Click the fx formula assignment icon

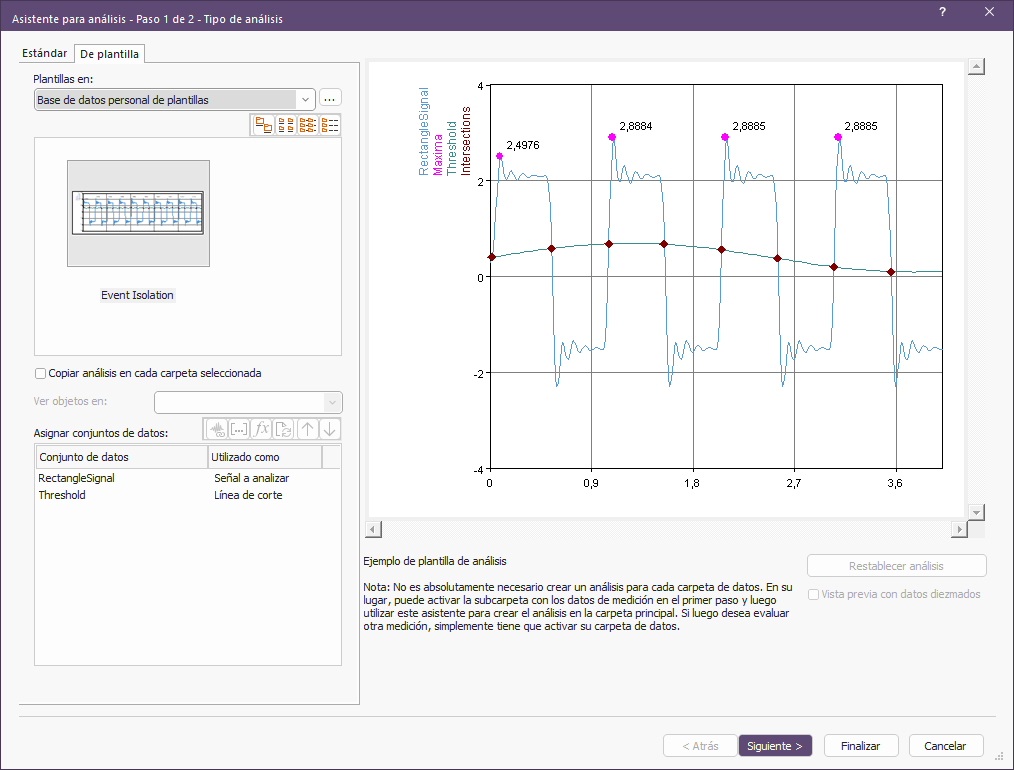click(262, 429)
